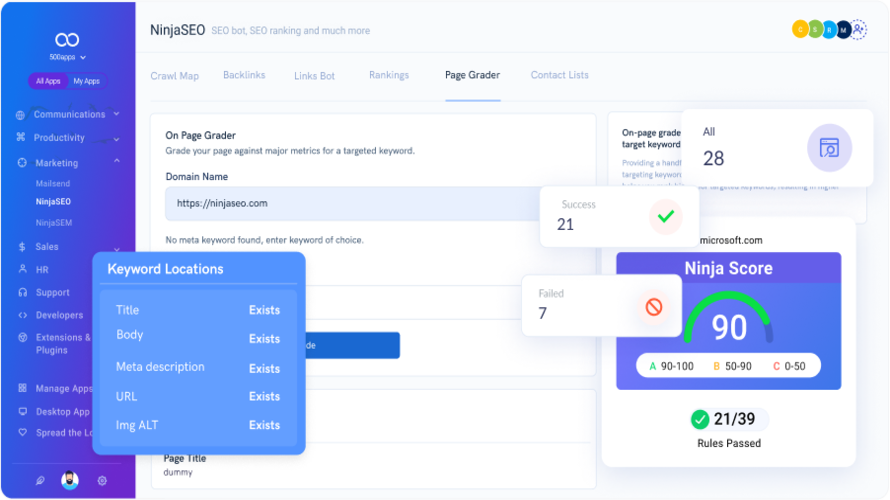Viewport: 890px width, 500px height.
Task: Click the Domain Name input field
Action: click(x=352, y=203)
